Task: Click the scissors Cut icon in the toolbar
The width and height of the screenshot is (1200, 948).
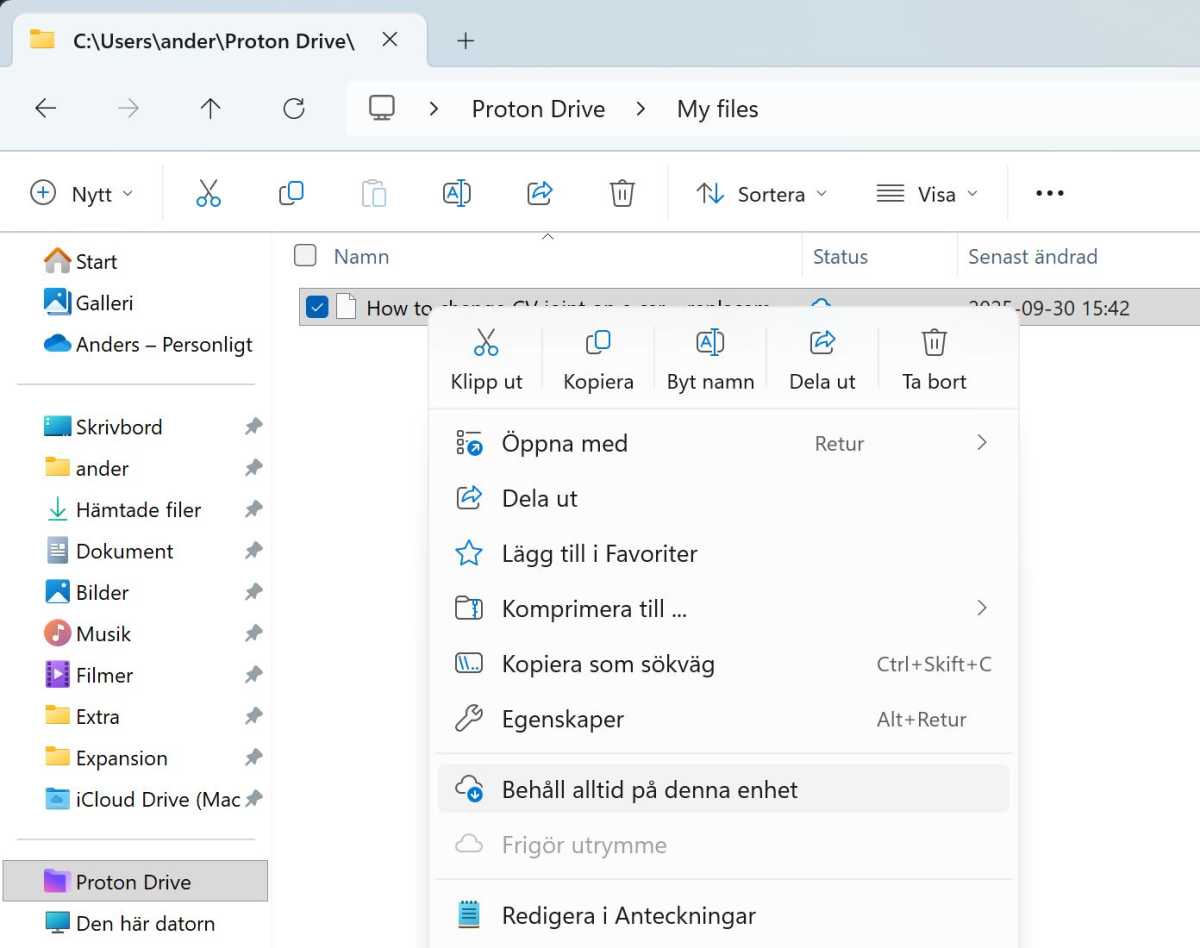Action: [208, 193]
